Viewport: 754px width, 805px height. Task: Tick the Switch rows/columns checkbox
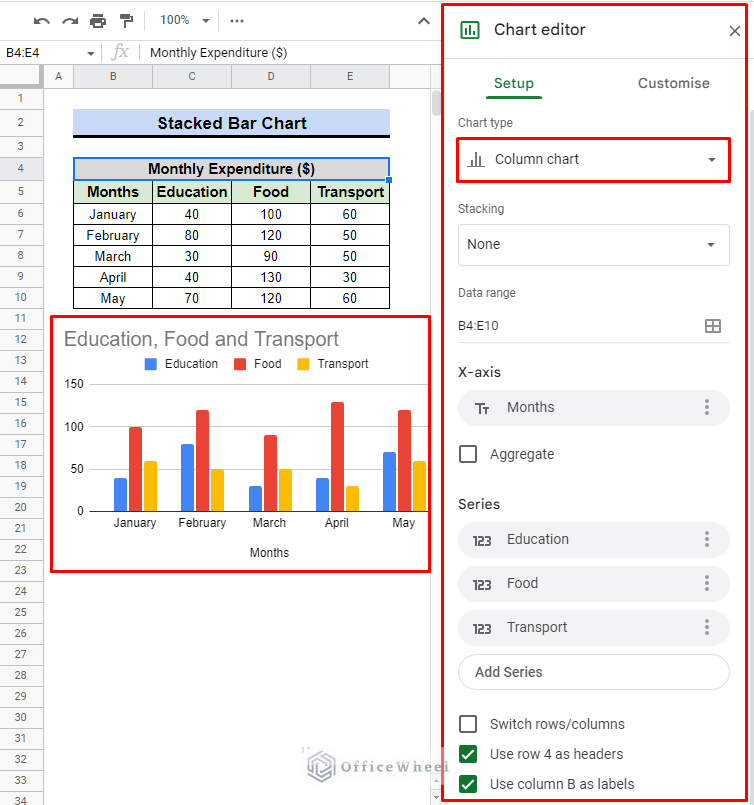tap(468, 724)
